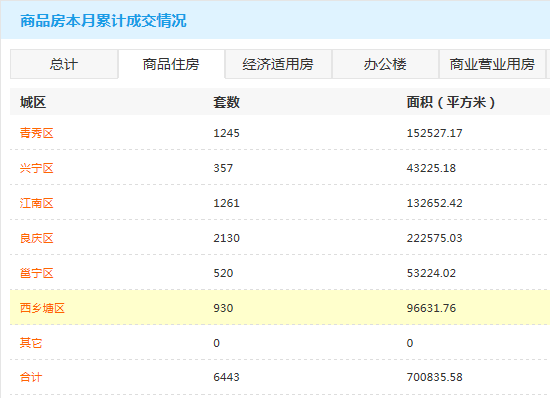Select the 53224.02 area value

point(431,273)
